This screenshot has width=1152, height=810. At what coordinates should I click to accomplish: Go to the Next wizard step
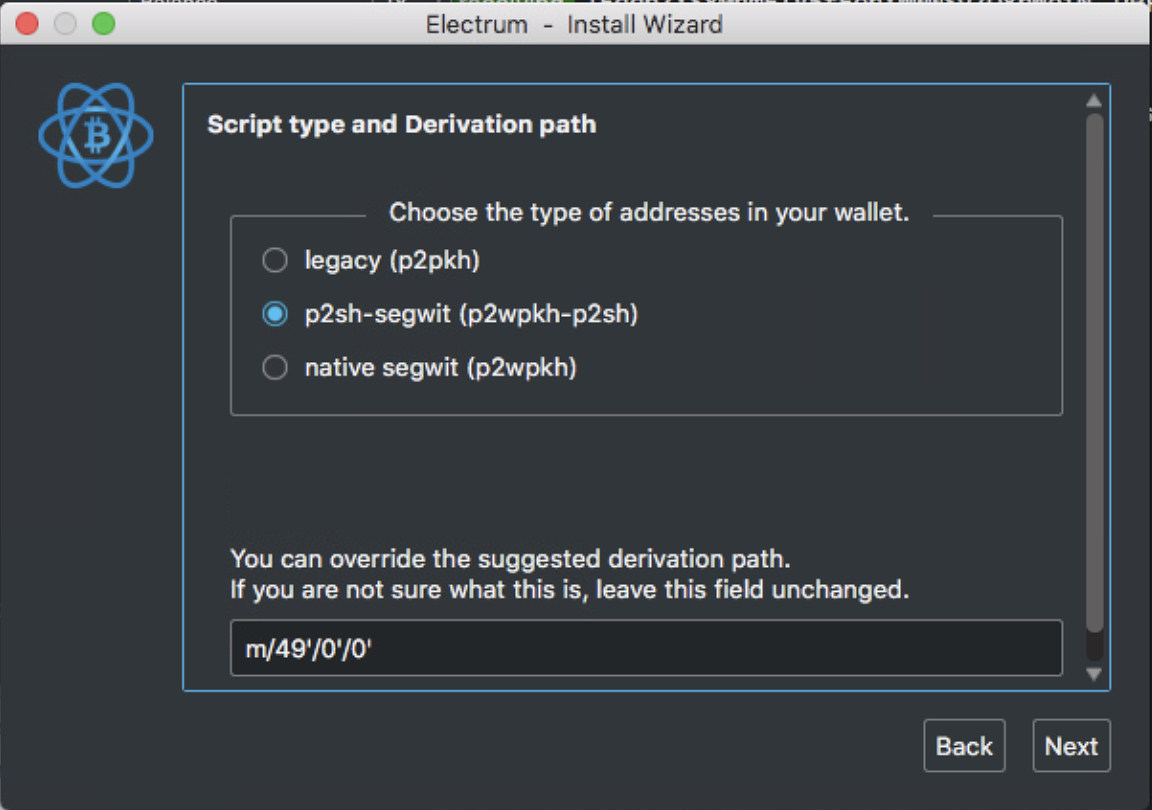tap(1071, 746)
